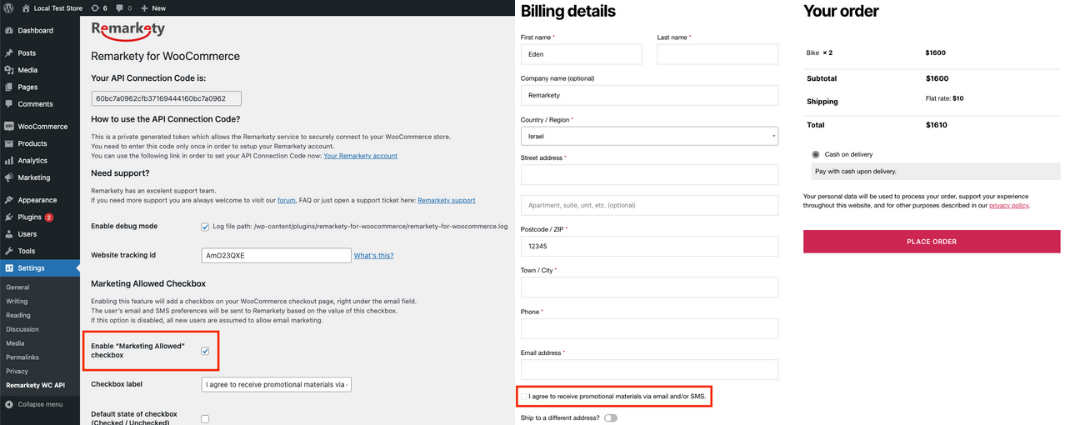Click the Dashboard gauge icon
Screen dimensions: 1080x425
point(9,30)
